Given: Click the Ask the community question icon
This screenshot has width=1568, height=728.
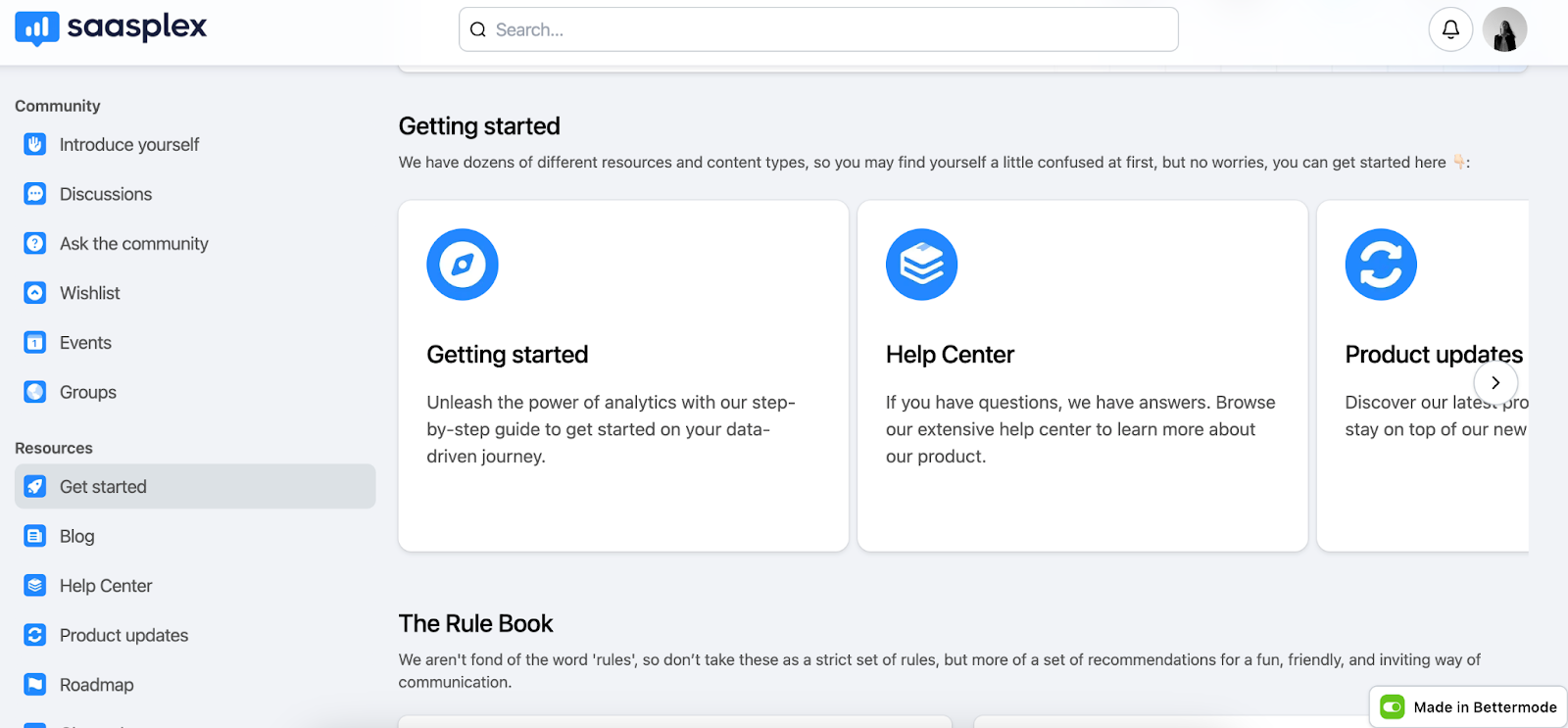Looking at the screenshot, I should tap(35, 243).
